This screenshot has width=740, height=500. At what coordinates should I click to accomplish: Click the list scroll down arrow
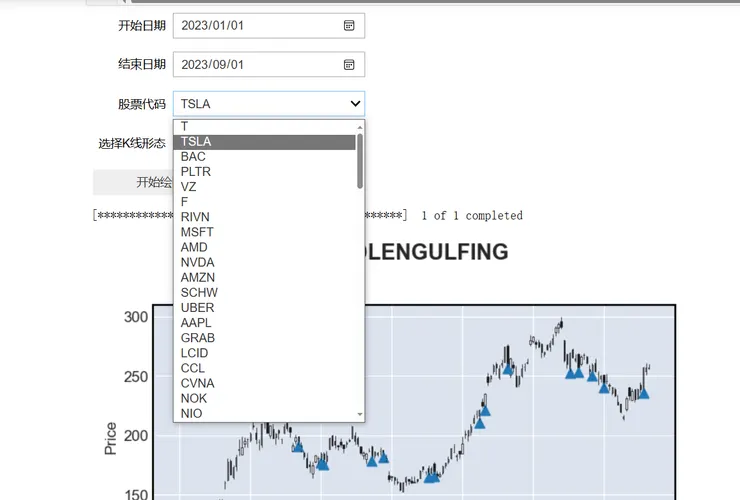(x=360, y=415)
